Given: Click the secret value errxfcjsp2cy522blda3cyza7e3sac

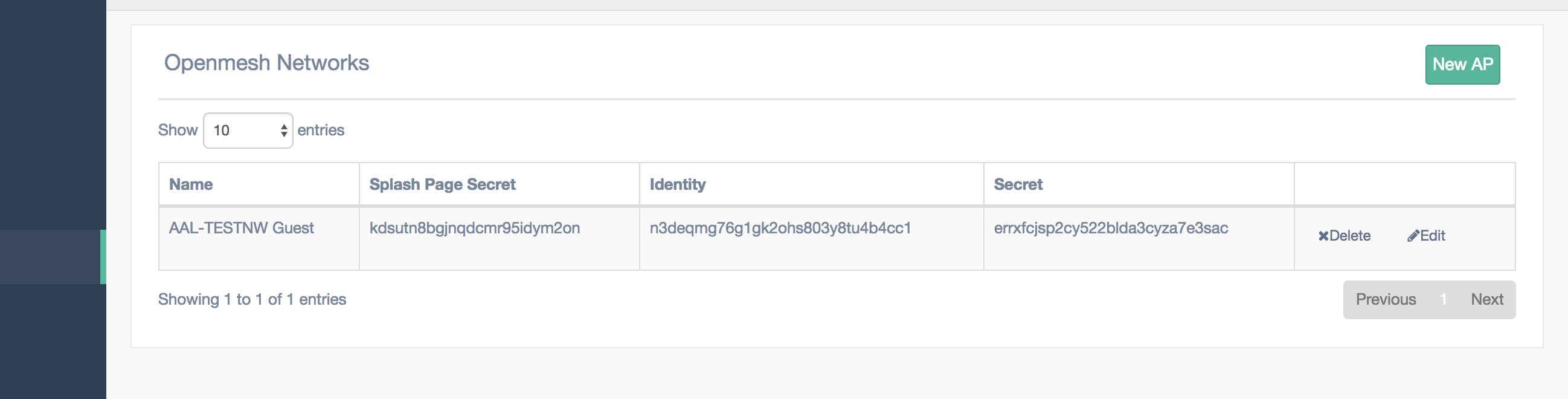Looking at the screenshot, I should [x=1111, y=228].
